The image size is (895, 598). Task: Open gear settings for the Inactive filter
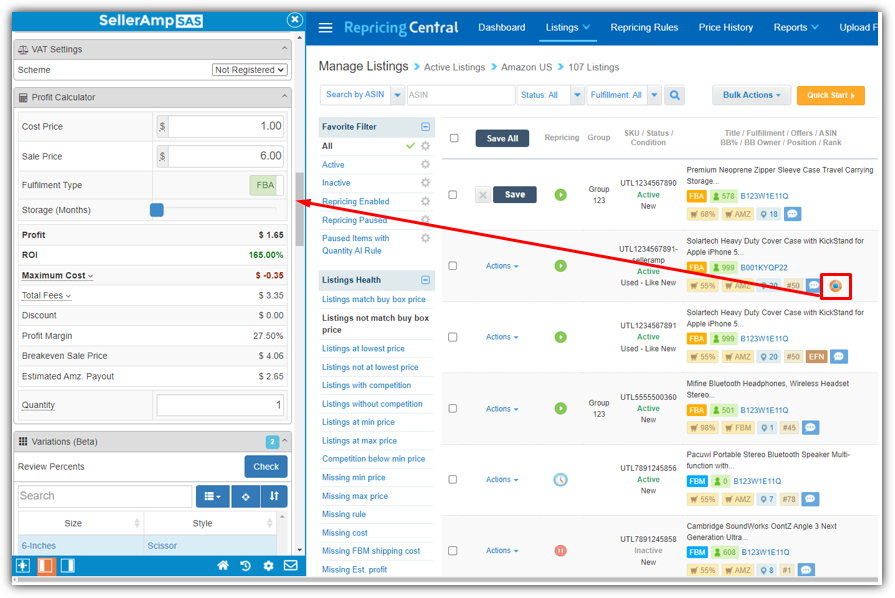[425, 183]
